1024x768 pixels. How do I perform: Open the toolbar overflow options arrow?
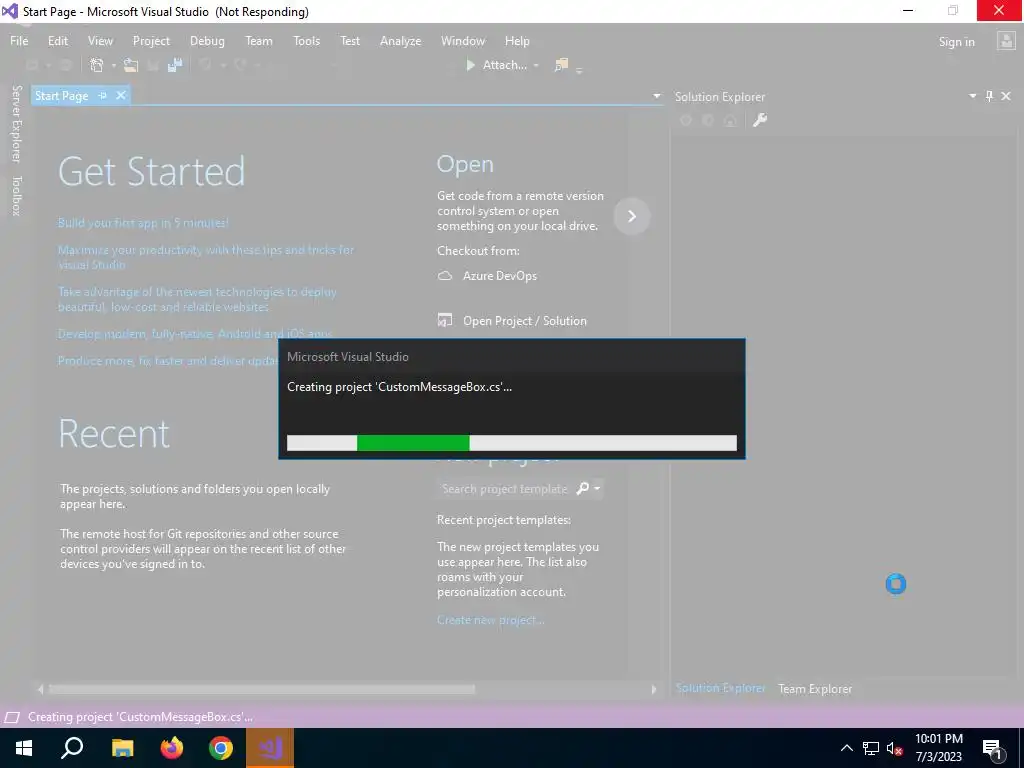coord(579,69)
